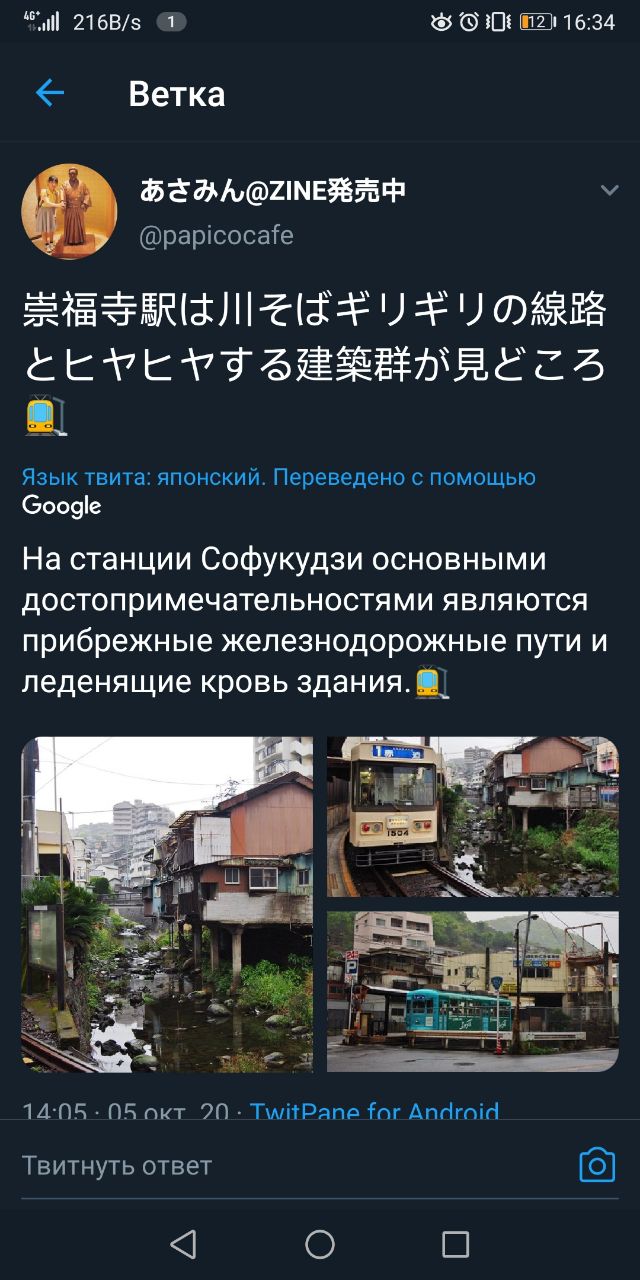
Task: Tap the alarm clock status icon
Action: (469, 21)
